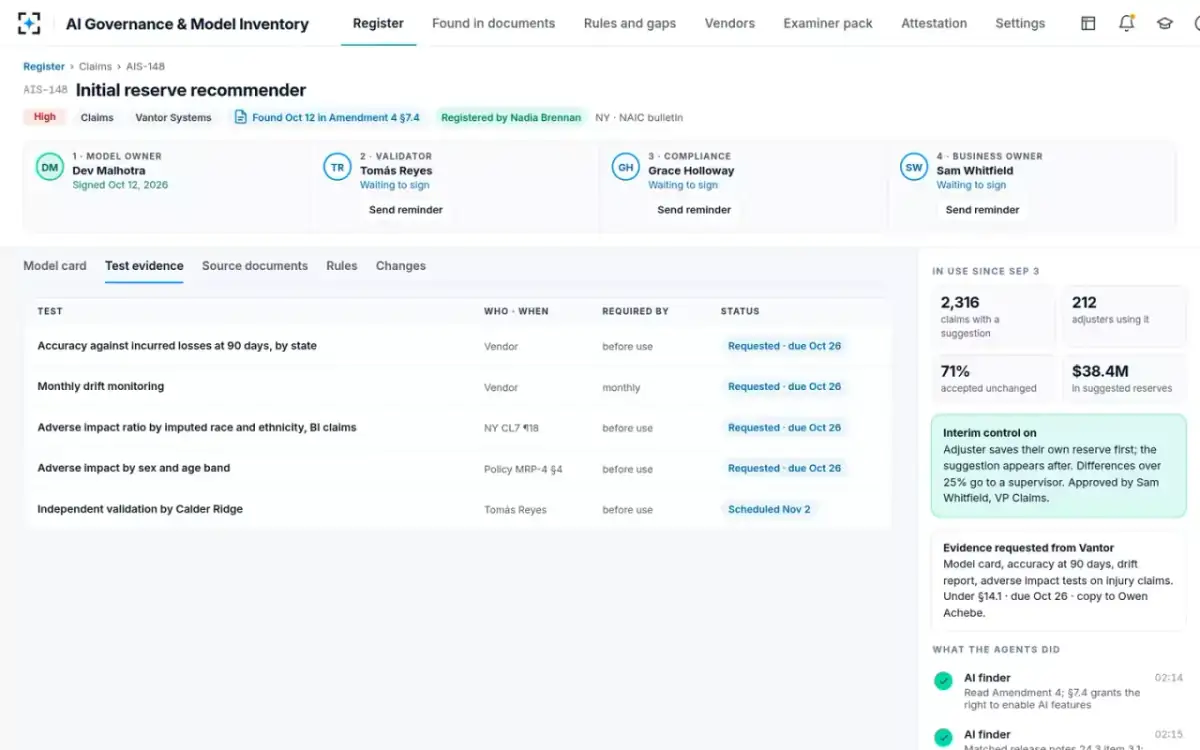Click the Scheduled Nov 2 status badge

click(x=769, y=509)
